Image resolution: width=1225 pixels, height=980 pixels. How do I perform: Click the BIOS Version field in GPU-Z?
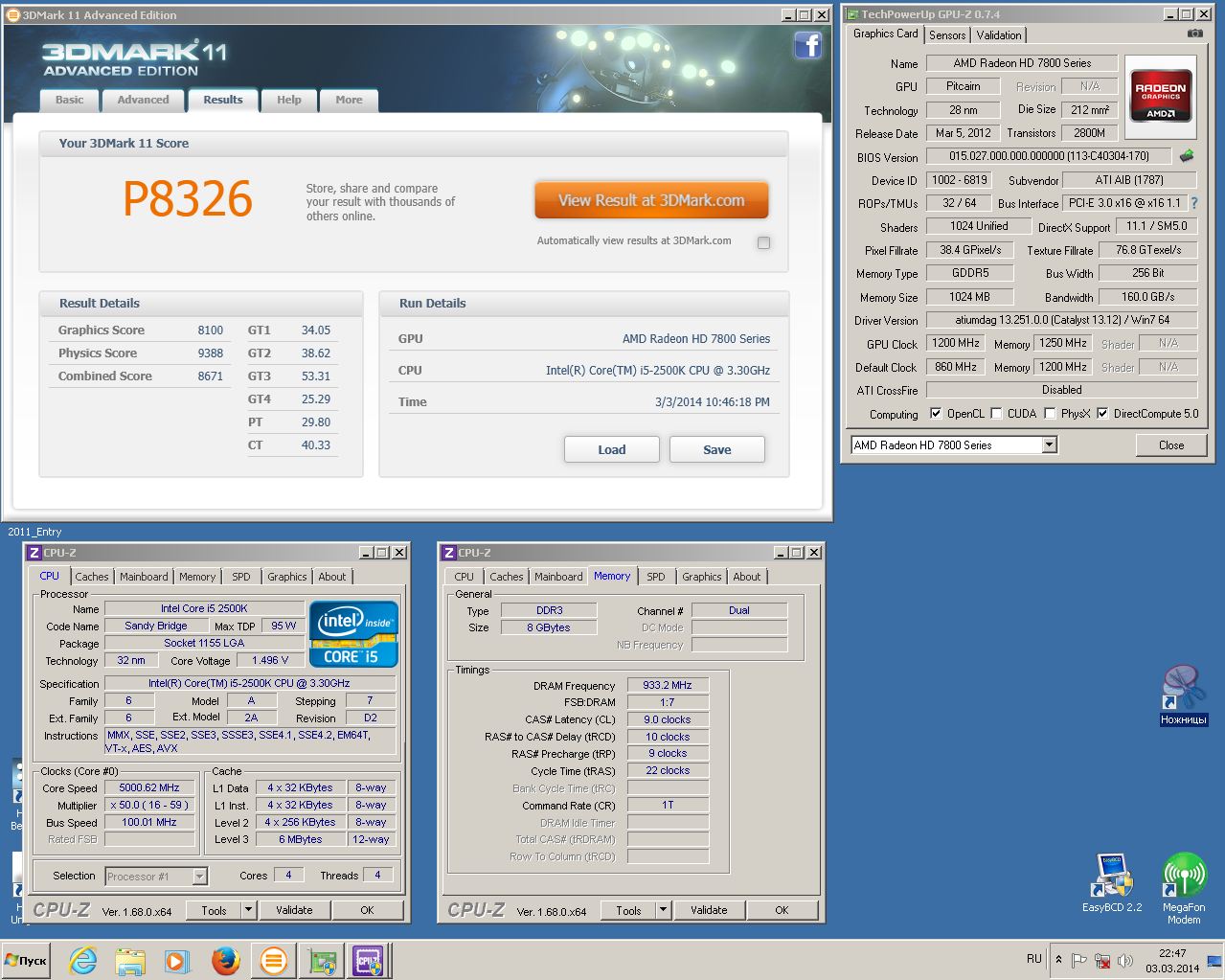pos(1049,156)
